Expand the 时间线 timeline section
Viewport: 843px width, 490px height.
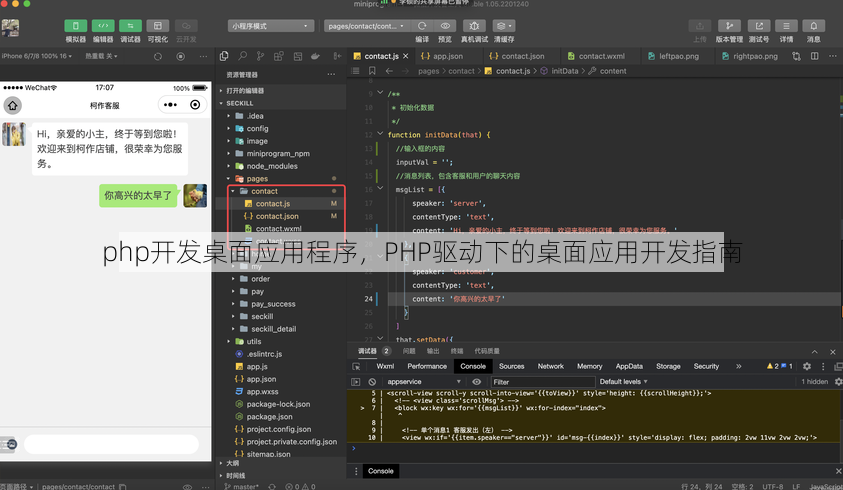[281, 476]
